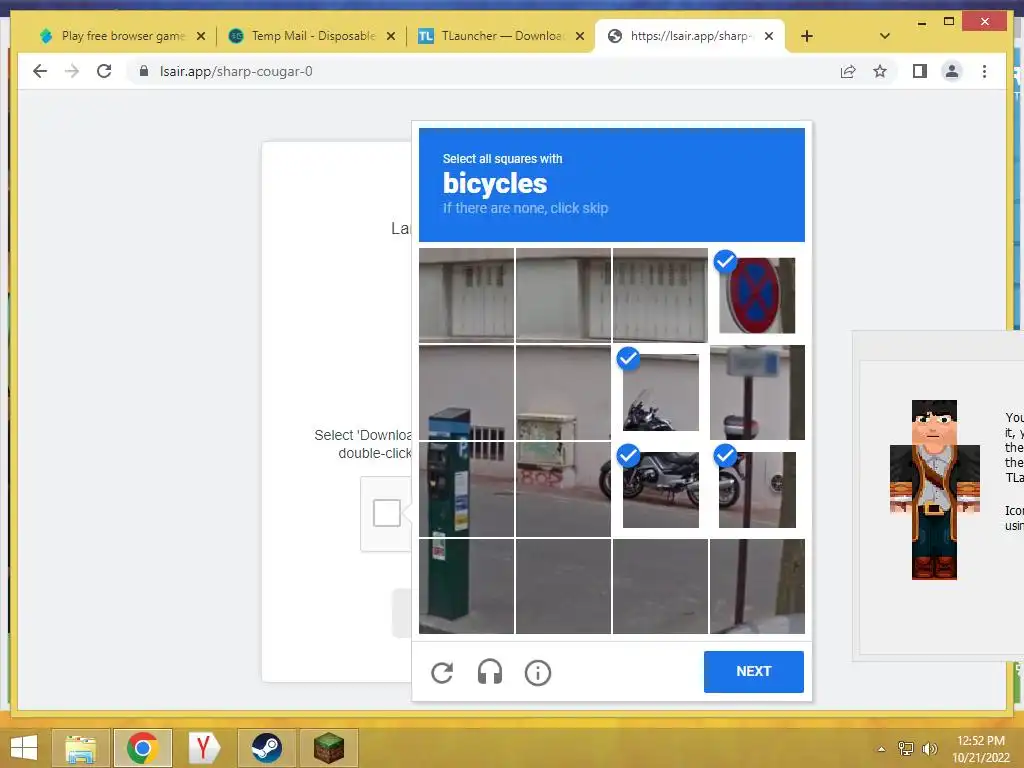Show hidden system tray icons
Image resolution: width=1024 pixels, height=768 pixels.
881,749
